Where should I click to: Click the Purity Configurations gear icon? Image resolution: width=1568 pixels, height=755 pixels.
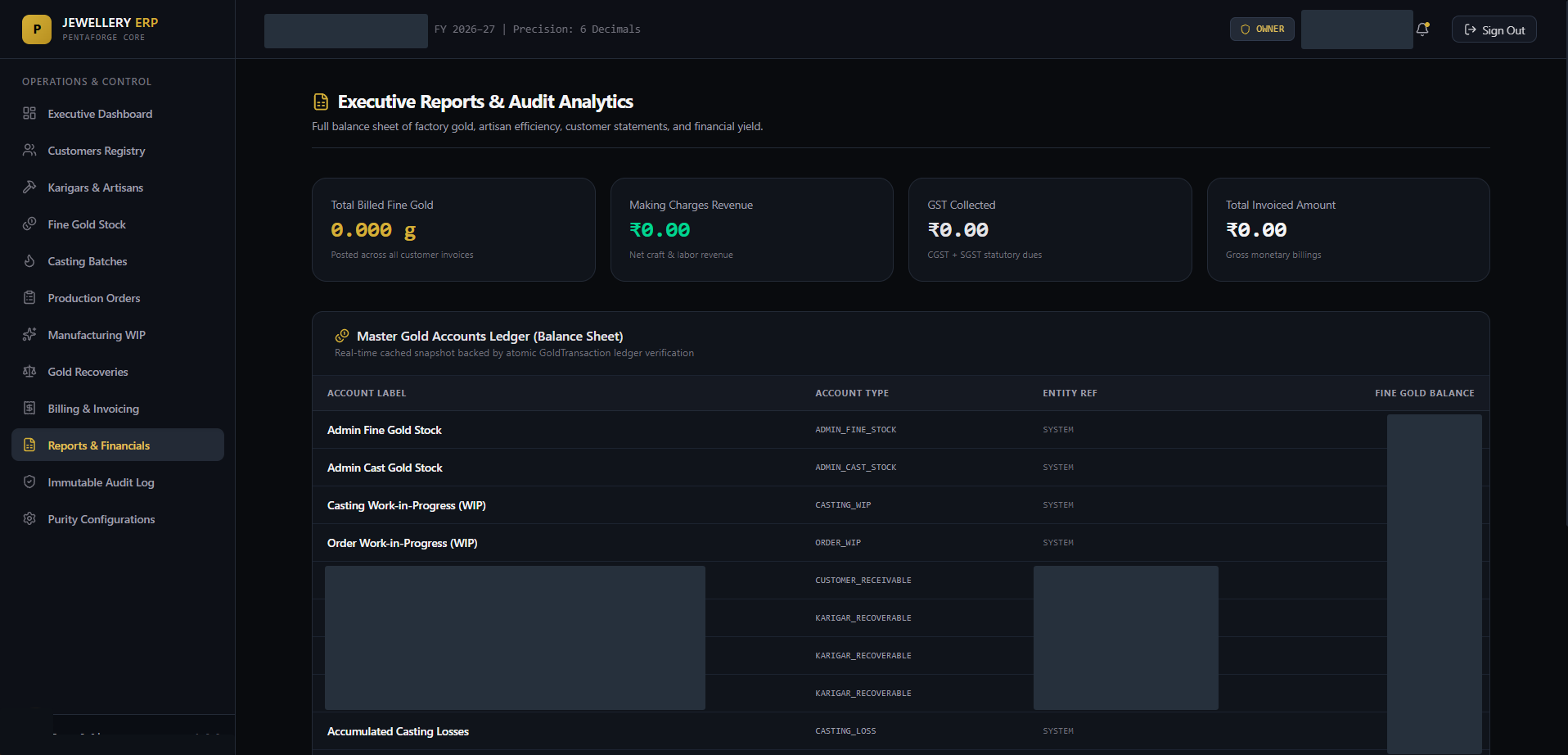pyautogui.click(x=29, y=518)
